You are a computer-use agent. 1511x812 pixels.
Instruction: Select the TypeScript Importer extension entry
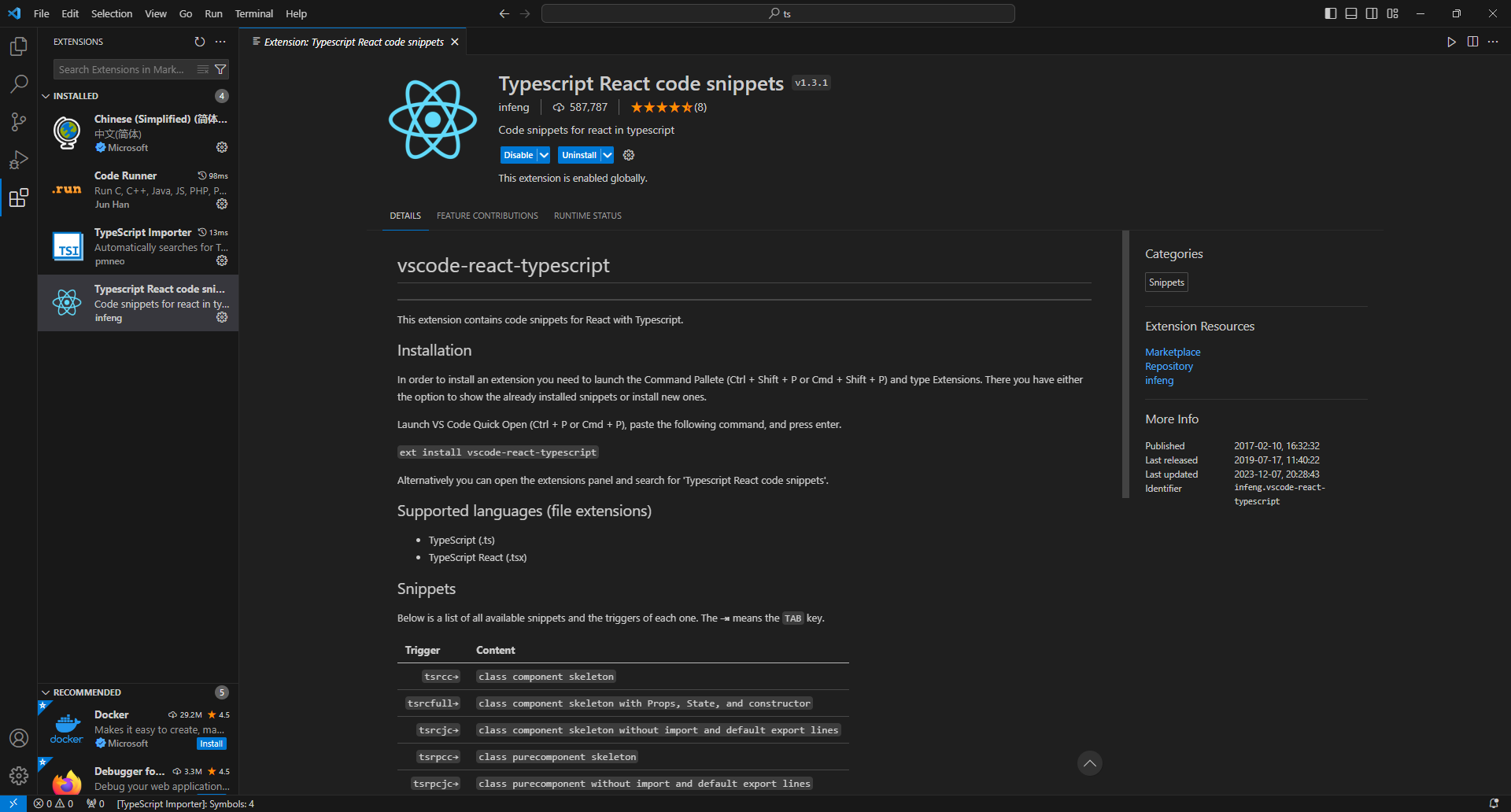point(138,246)
